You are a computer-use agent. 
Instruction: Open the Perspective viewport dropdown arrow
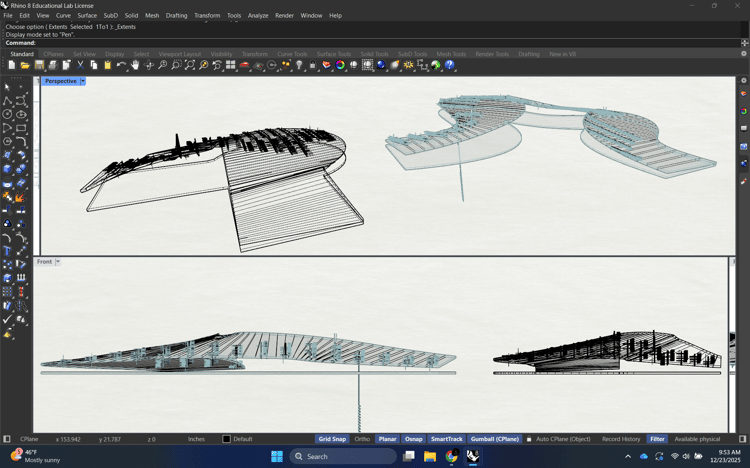(x=83, y=81)
